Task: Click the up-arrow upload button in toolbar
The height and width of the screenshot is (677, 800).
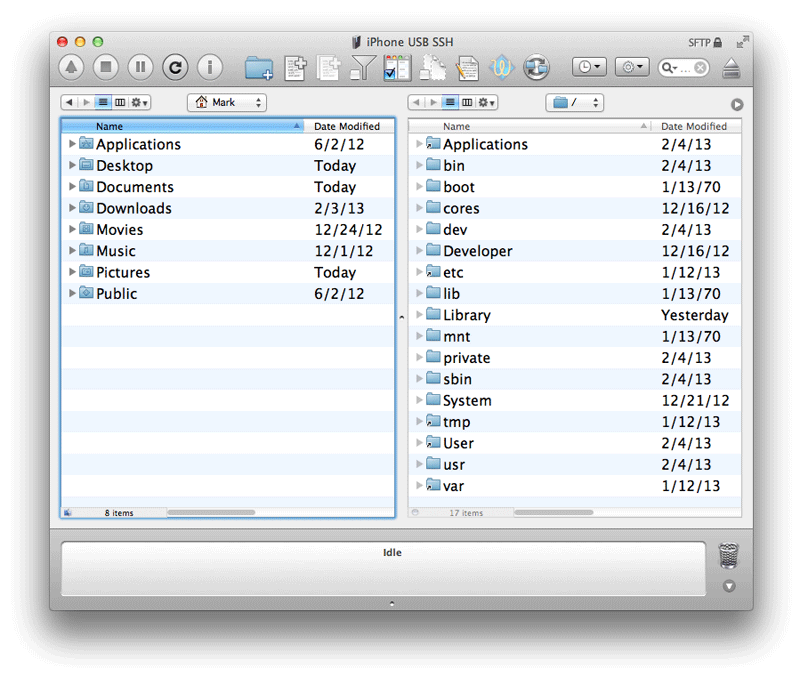Action: pos(70,67)
